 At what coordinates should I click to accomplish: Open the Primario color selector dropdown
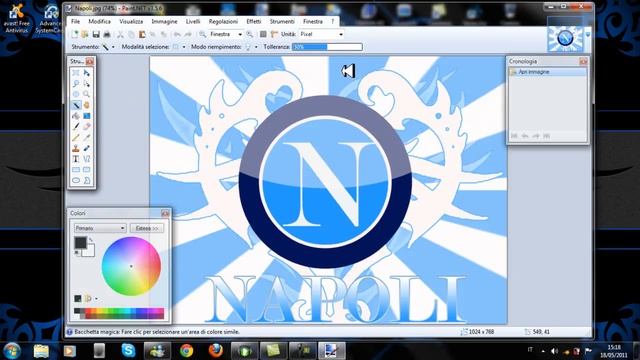[x=100, y=228]
